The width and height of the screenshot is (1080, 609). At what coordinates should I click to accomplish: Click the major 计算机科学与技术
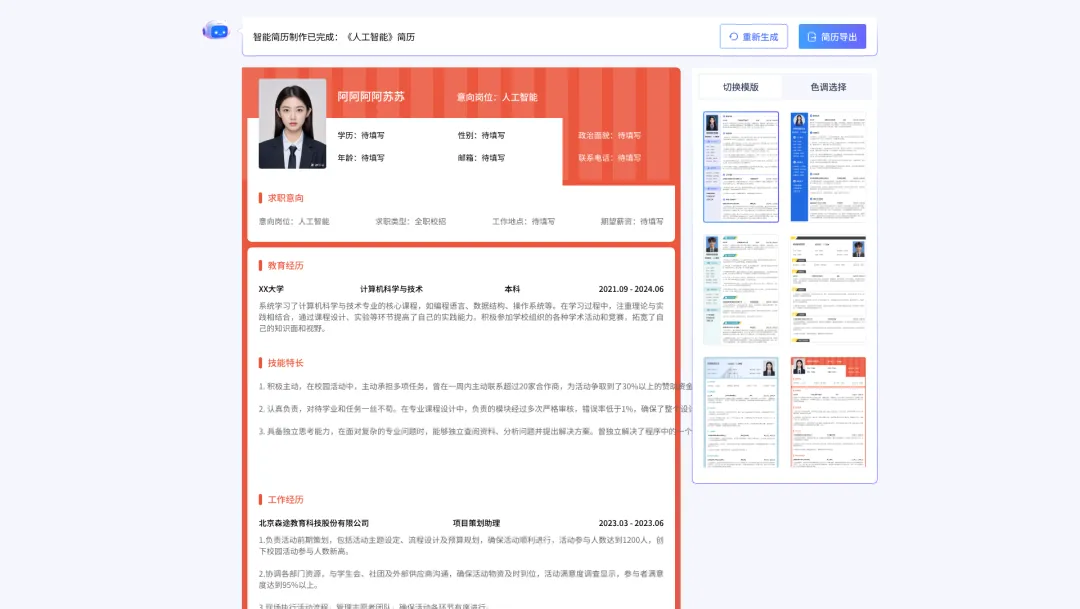391,289
